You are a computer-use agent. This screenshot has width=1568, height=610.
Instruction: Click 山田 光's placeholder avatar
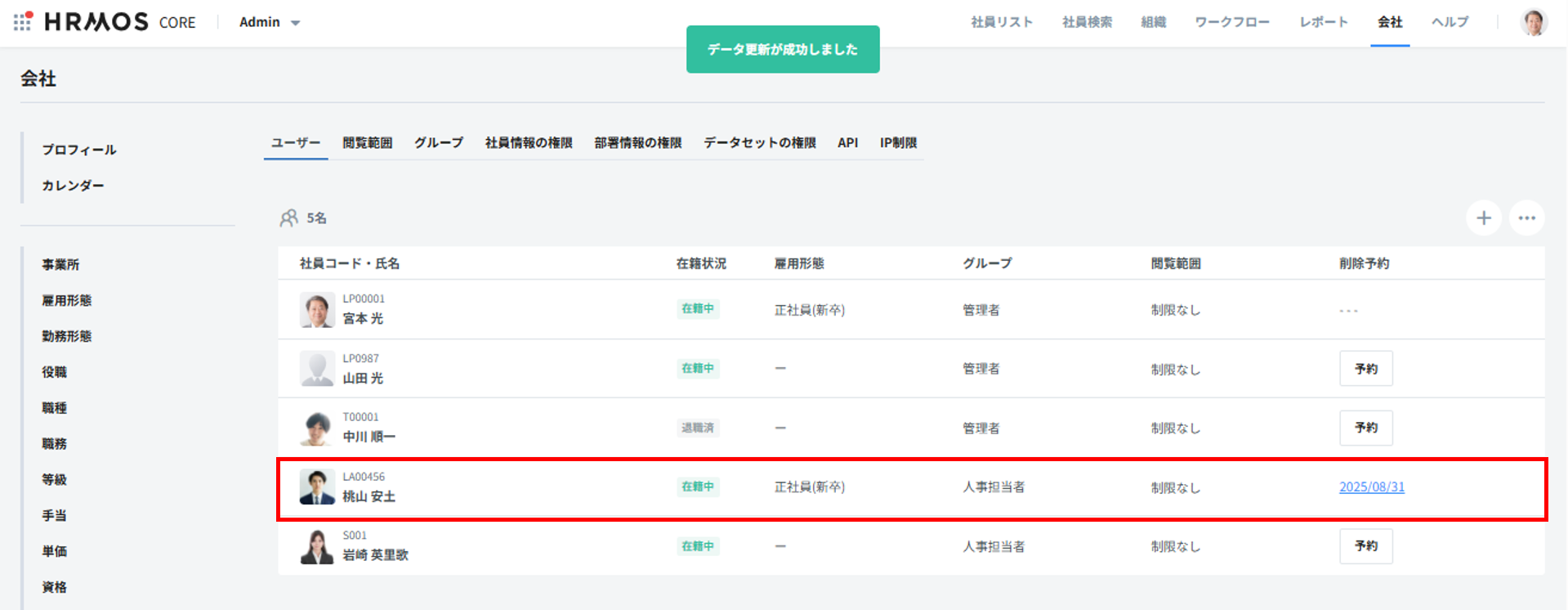point(317,369)
